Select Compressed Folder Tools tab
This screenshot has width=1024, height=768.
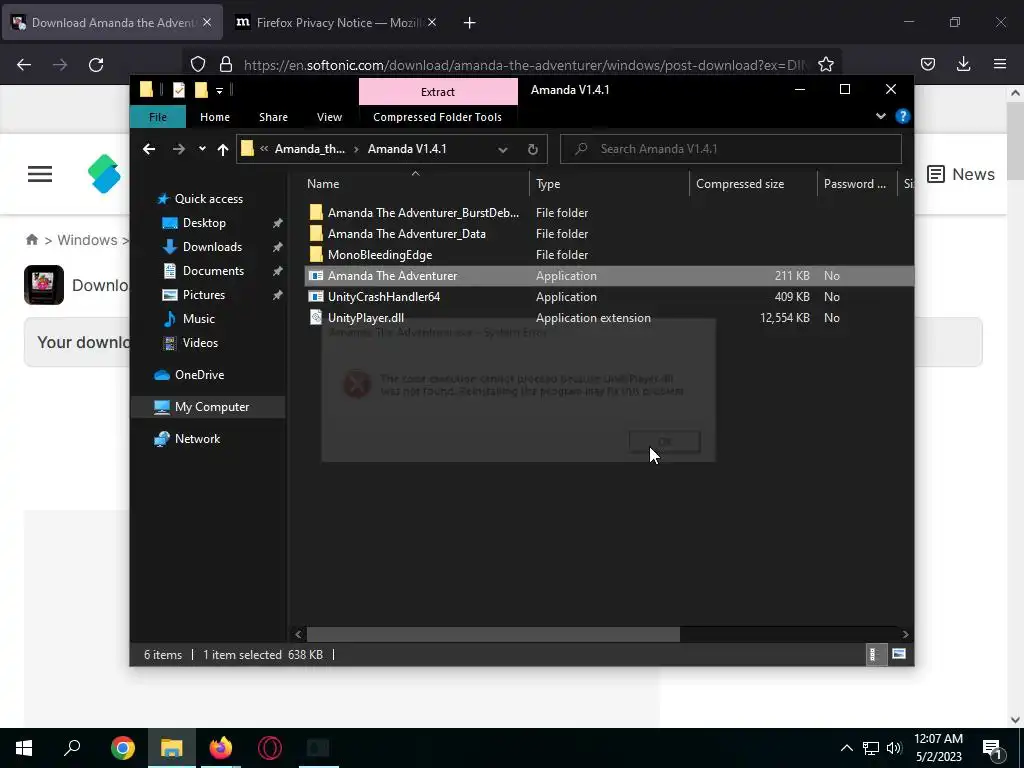click(438, 117)
